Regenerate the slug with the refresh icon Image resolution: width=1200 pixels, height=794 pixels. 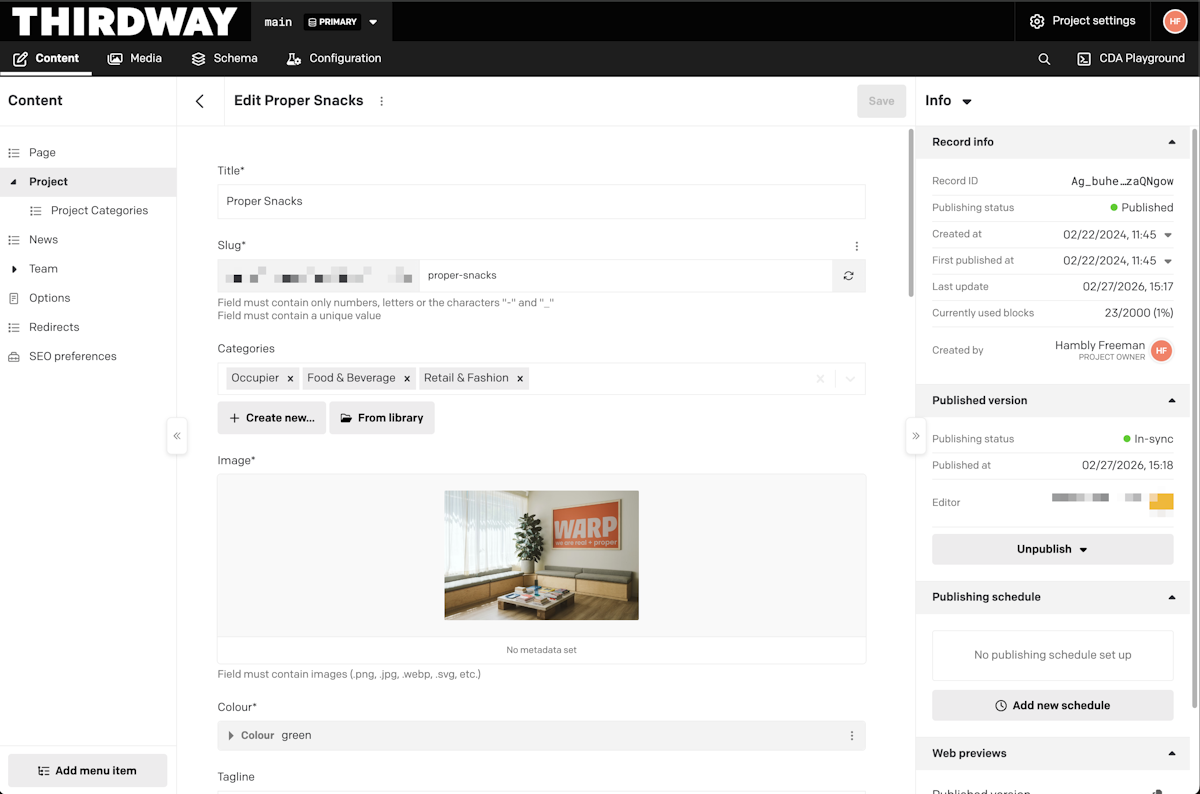coord(849,276)
